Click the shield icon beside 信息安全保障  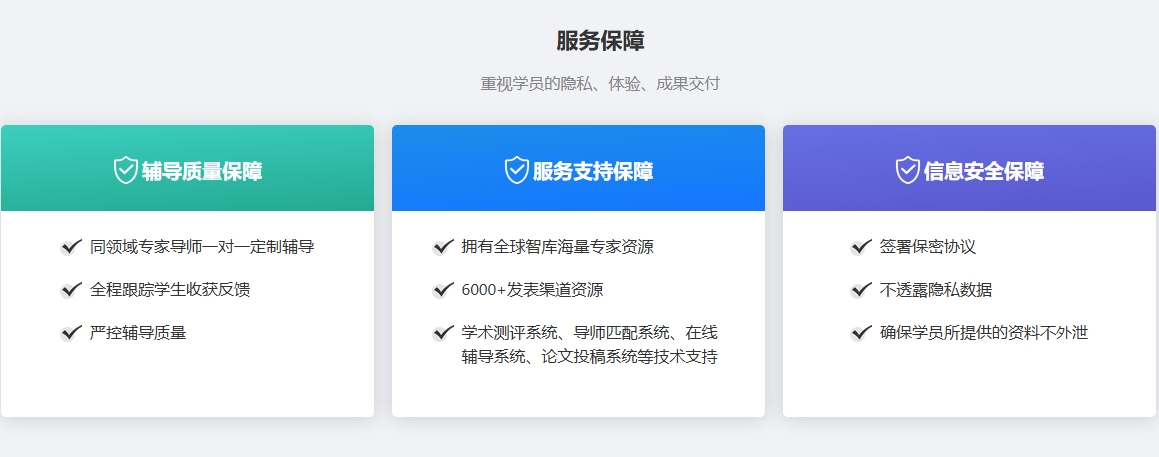(x=908, y=170)
